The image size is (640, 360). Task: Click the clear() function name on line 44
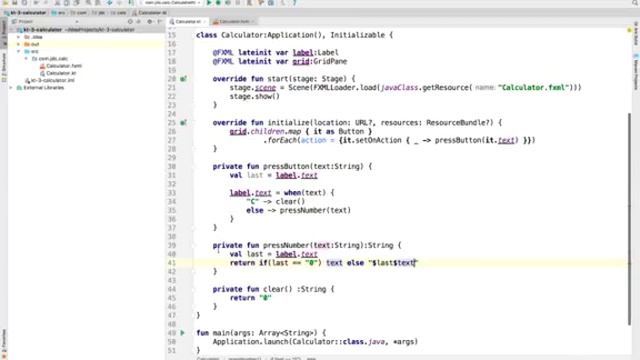click(273, 289)
